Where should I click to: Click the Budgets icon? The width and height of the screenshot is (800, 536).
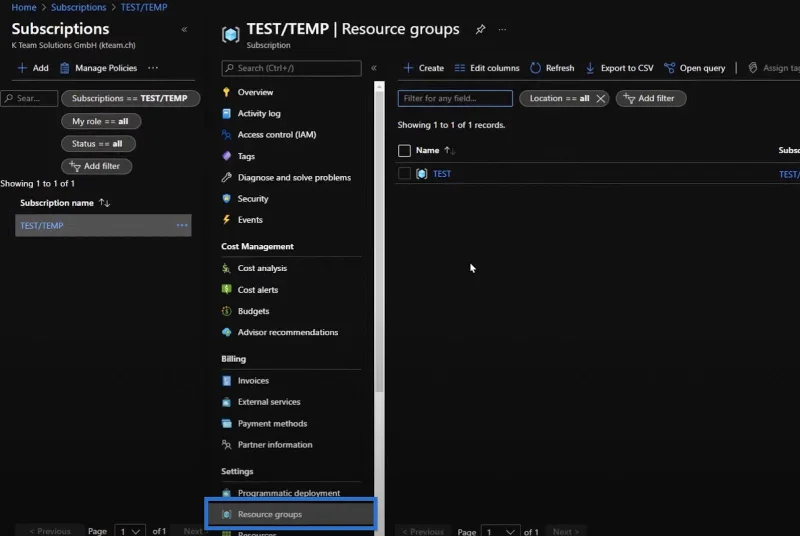227,311
